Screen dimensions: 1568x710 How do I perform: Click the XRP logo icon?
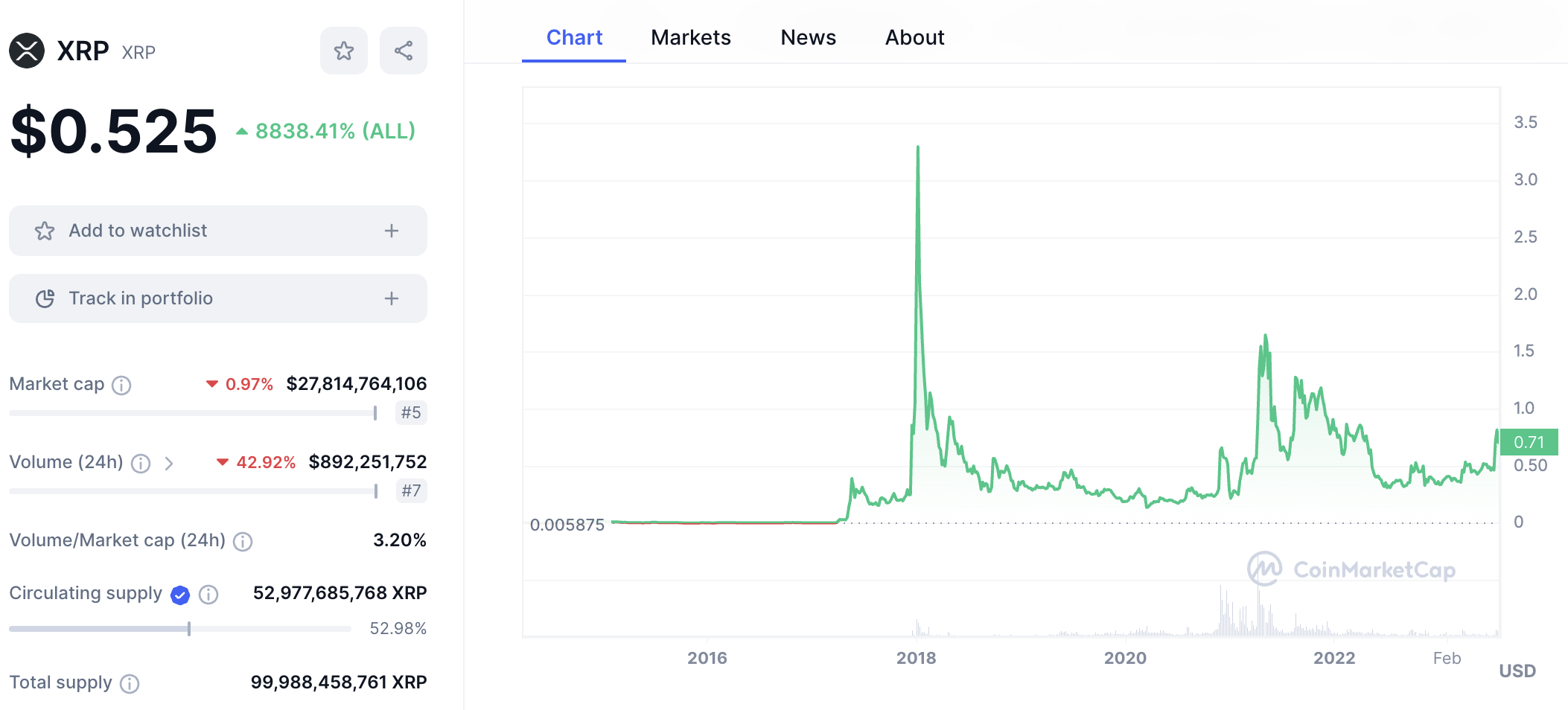click(x=27, y=51)
